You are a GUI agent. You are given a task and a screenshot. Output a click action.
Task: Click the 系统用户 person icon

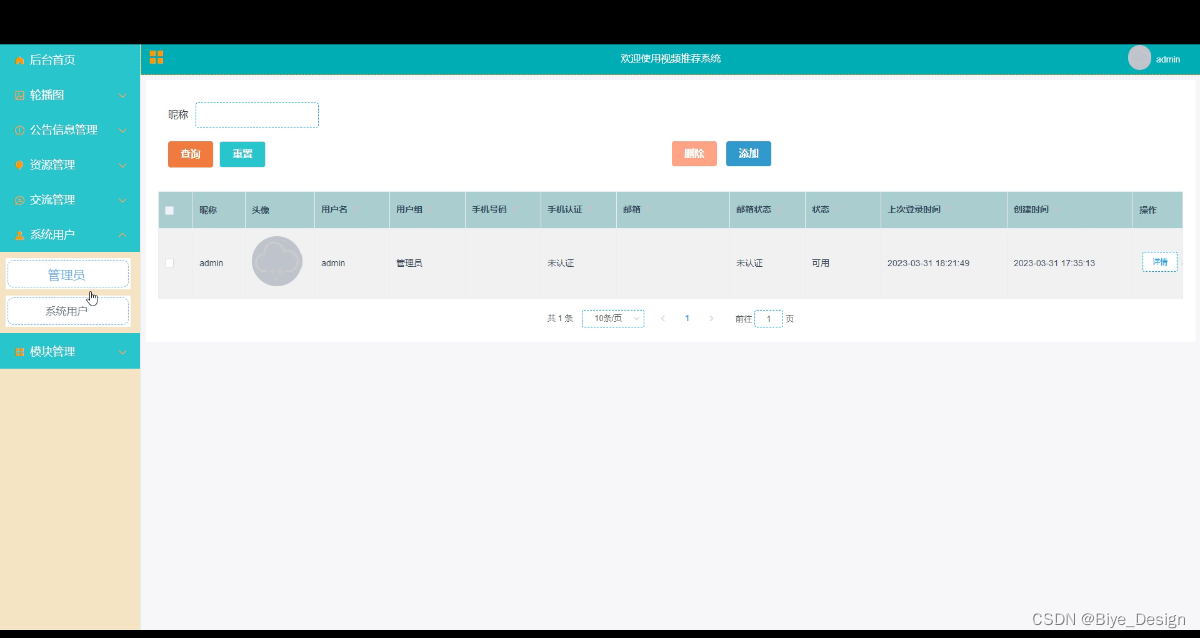(x=20, y=235)
